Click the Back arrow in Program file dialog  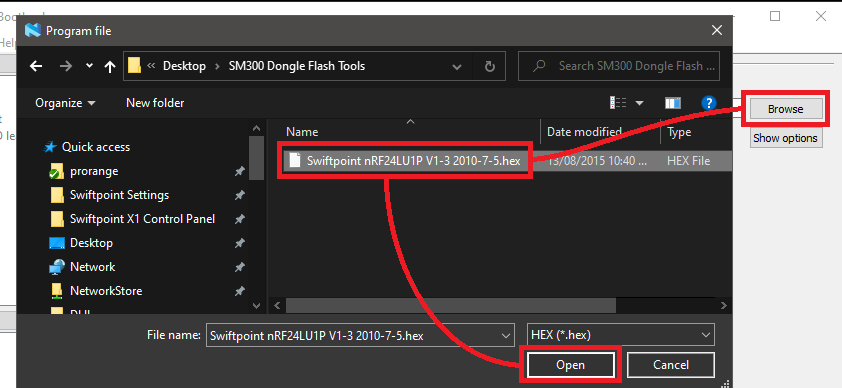(36, 66)
